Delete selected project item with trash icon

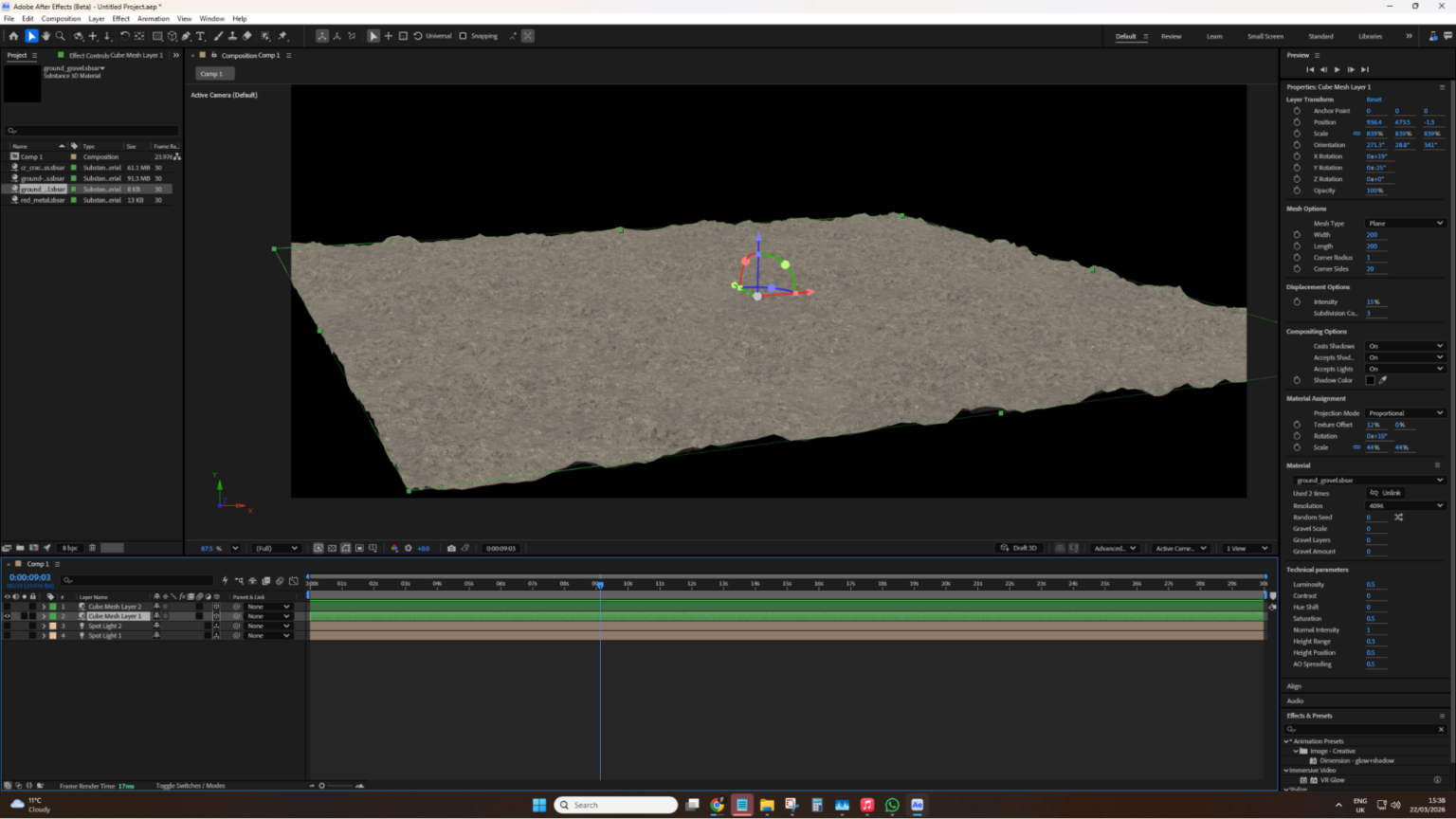point(92,548)
